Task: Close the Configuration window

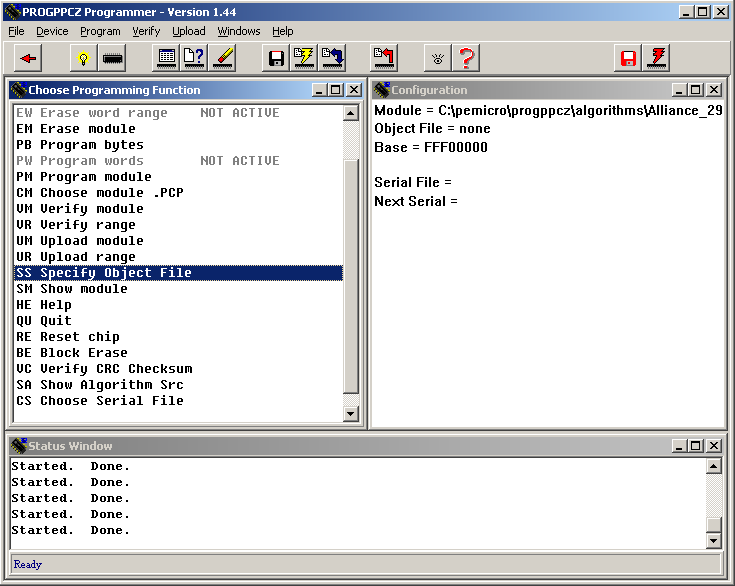Action: point(714,90)
